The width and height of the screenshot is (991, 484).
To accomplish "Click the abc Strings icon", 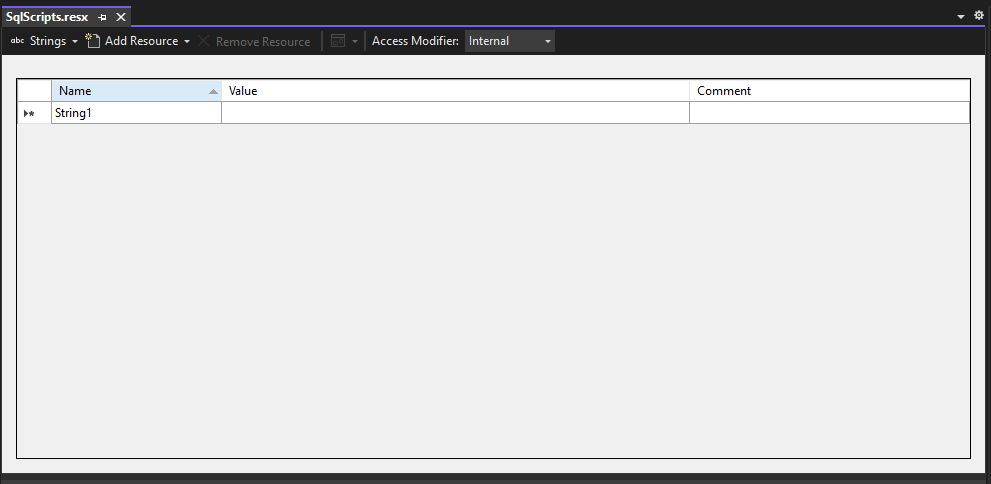I will pos(18,41).
